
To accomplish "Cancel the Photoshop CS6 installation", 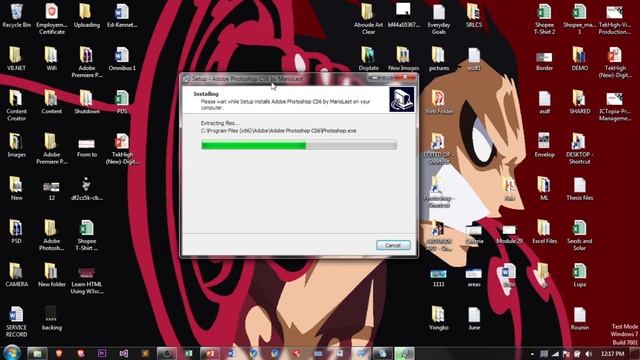I will point(393,245).
